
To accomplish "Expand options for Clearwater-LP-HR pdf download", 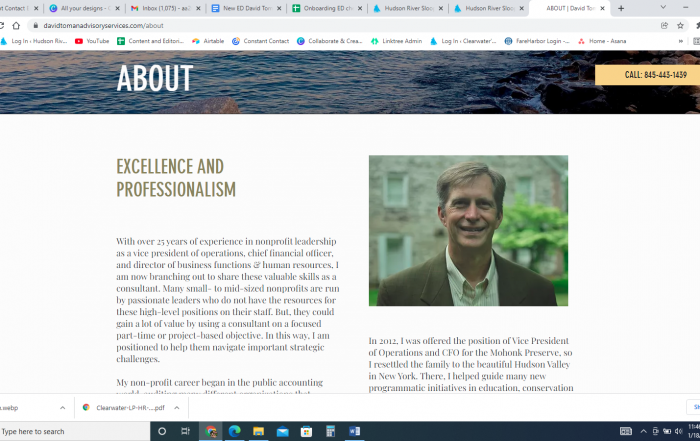I will click(x=177, y=408).
